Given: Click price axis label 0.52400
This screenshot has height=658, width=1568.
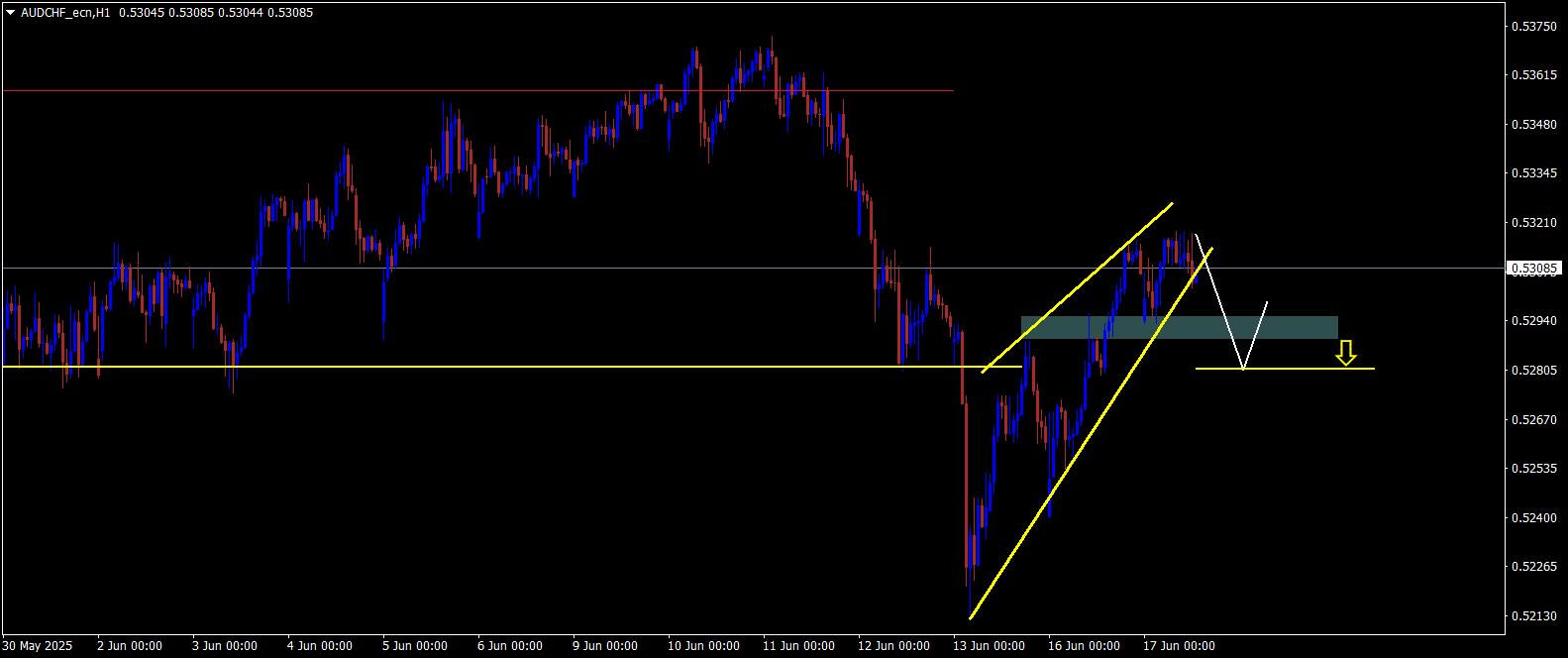Looking at the screenshot, I should pos(1534,518).
